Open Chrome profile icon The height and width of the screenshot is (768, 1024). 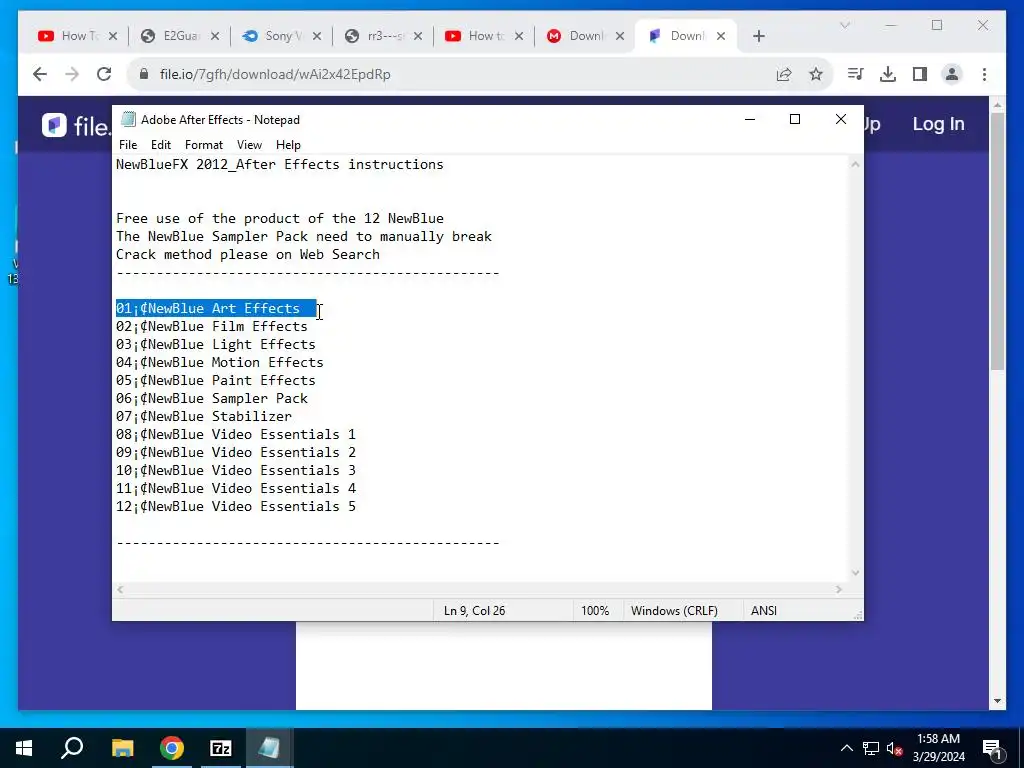[952, 74]
